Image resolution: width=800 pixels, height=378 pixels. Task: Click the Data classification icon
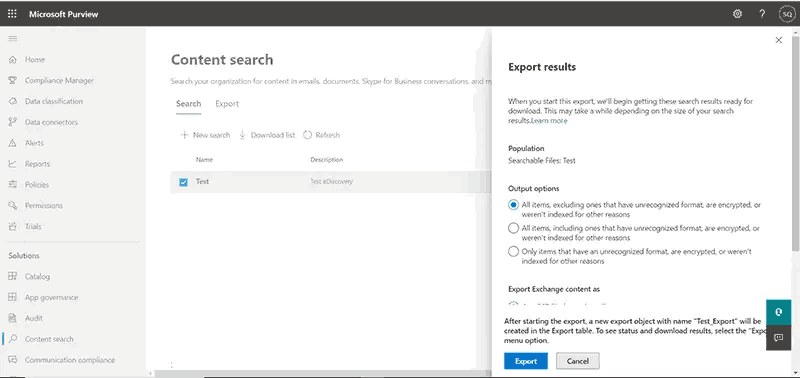tap(13, 102)
